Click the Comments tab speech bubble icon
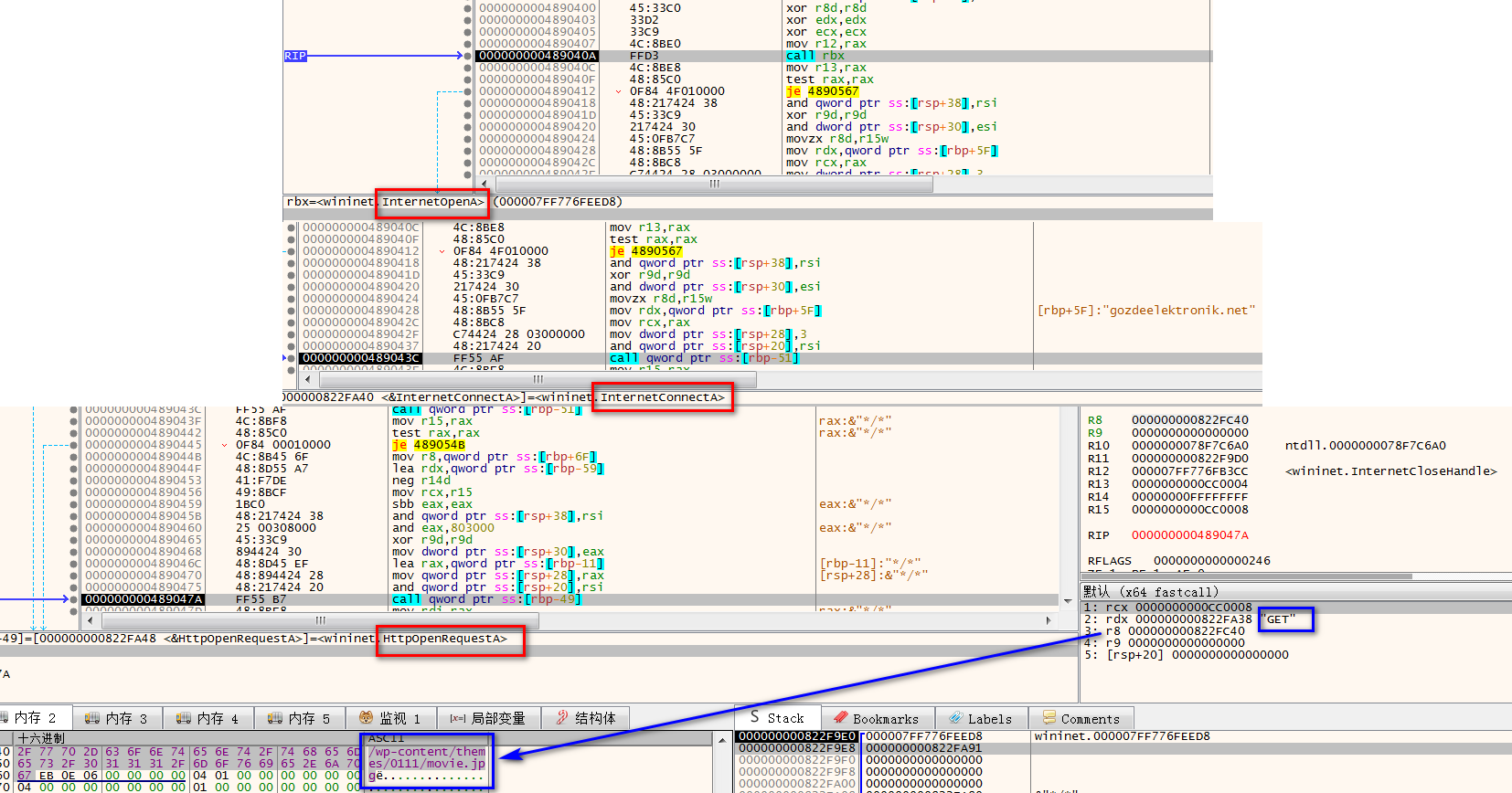 [1049, 719]
